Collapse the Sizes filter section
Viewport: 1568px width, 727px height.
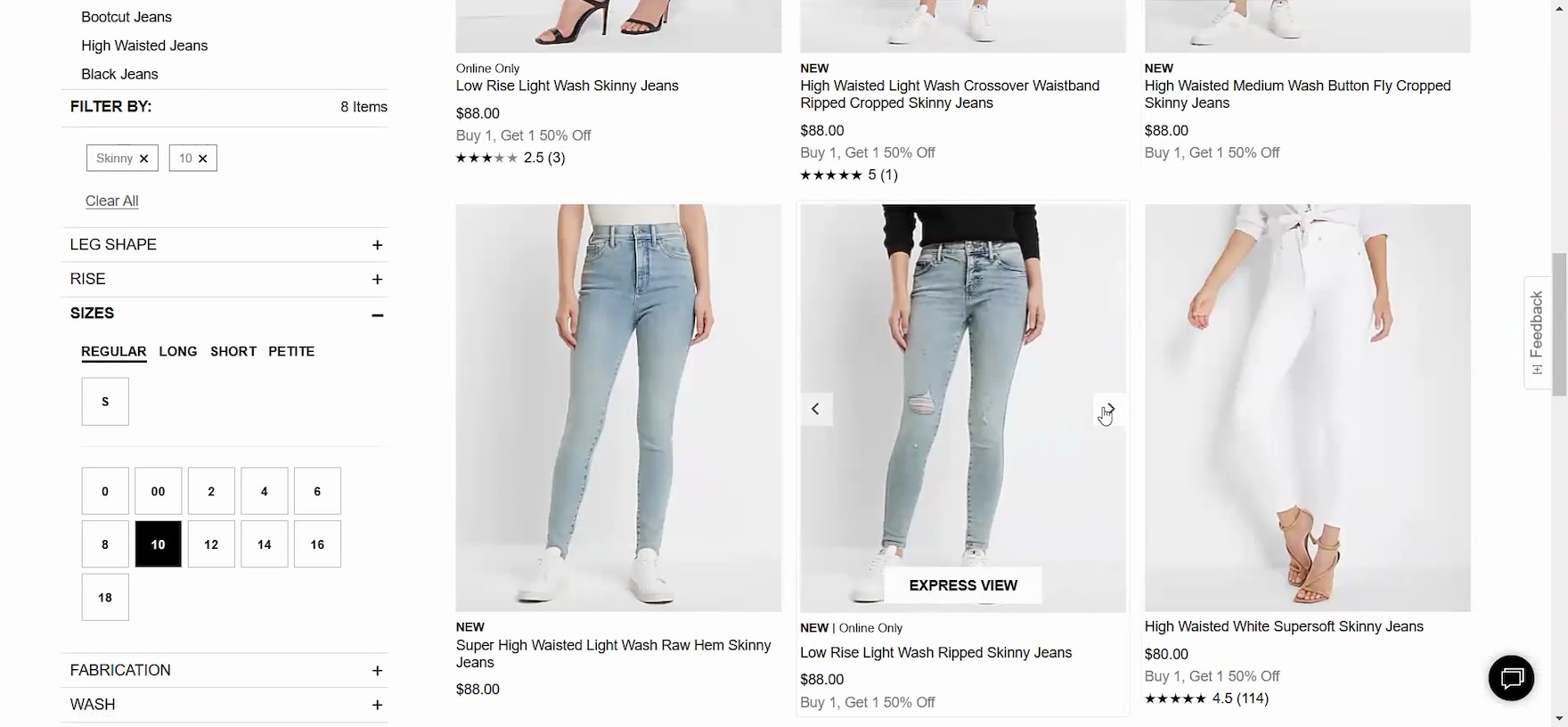point(377,314)
